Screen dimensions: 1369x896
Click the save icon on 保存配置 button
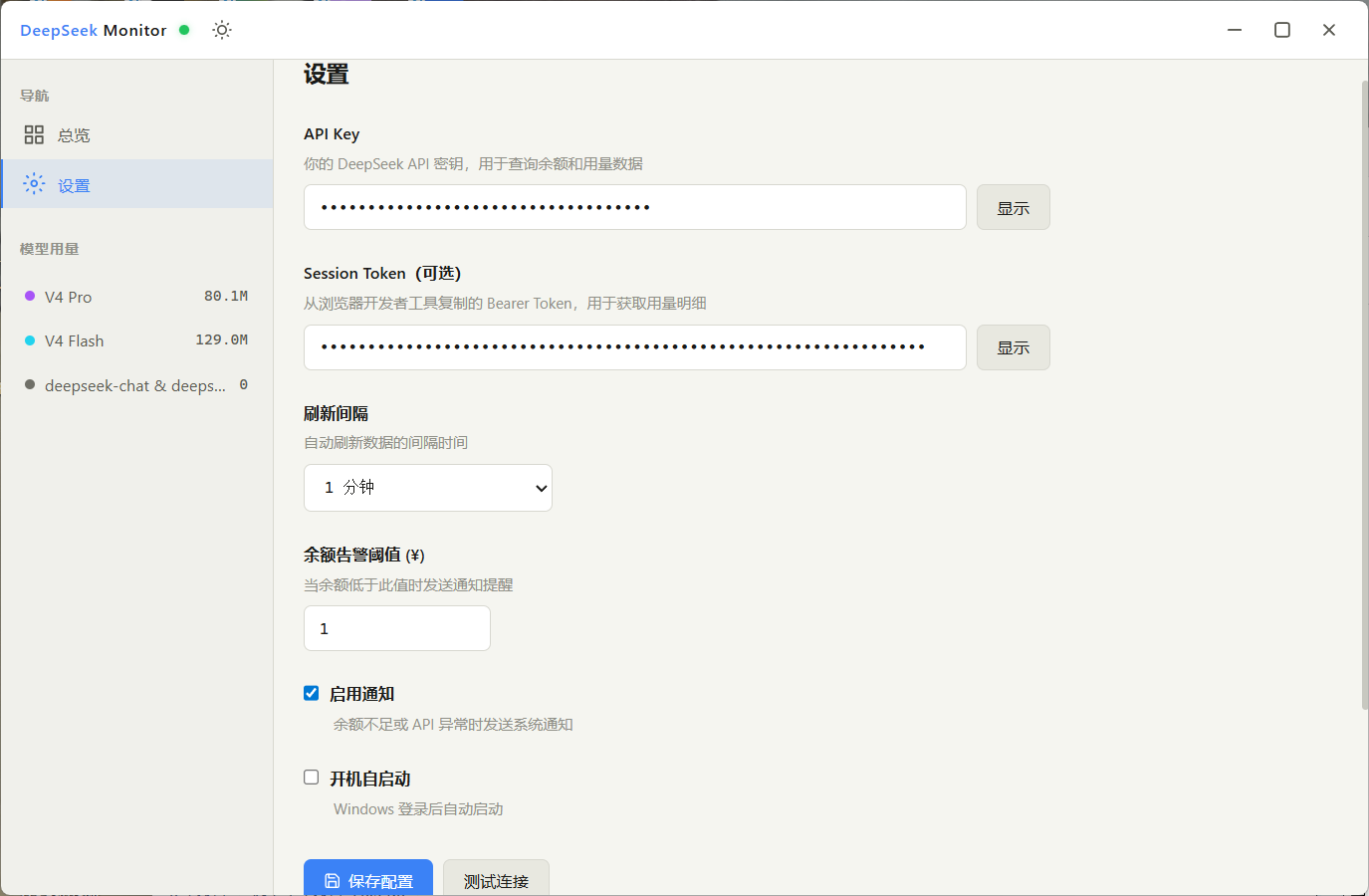(333, 881)
